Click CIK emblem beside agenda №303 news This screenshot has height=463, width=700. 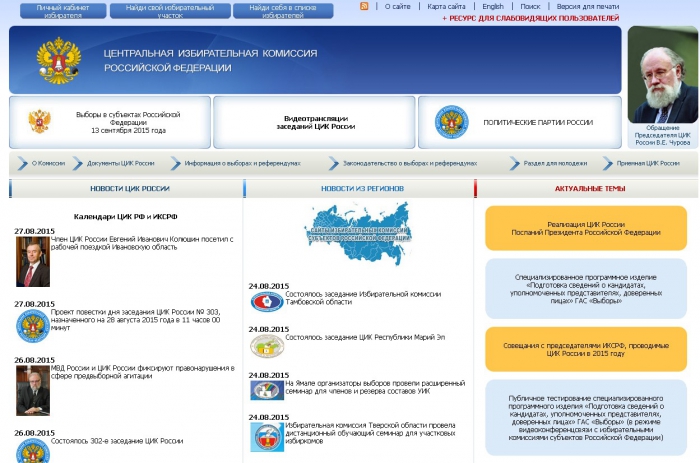[33, 326]
